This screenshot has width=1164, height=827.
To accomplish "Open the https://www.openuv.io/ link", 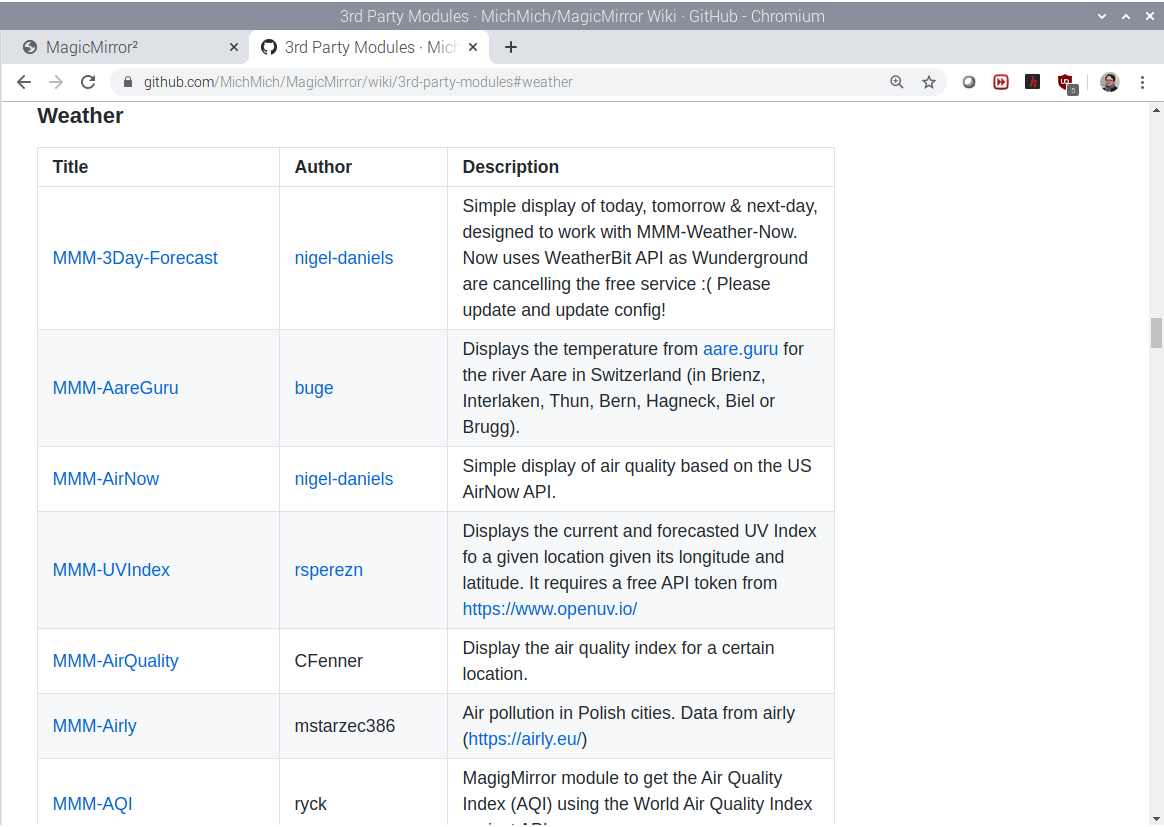I will [x=549, y=609].
